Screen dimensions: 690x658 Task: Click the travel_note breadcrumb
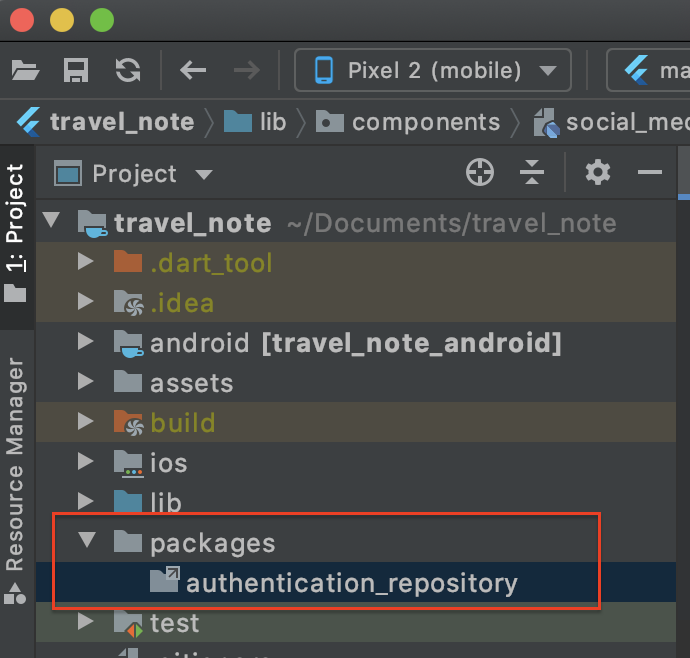coord(106,122)
